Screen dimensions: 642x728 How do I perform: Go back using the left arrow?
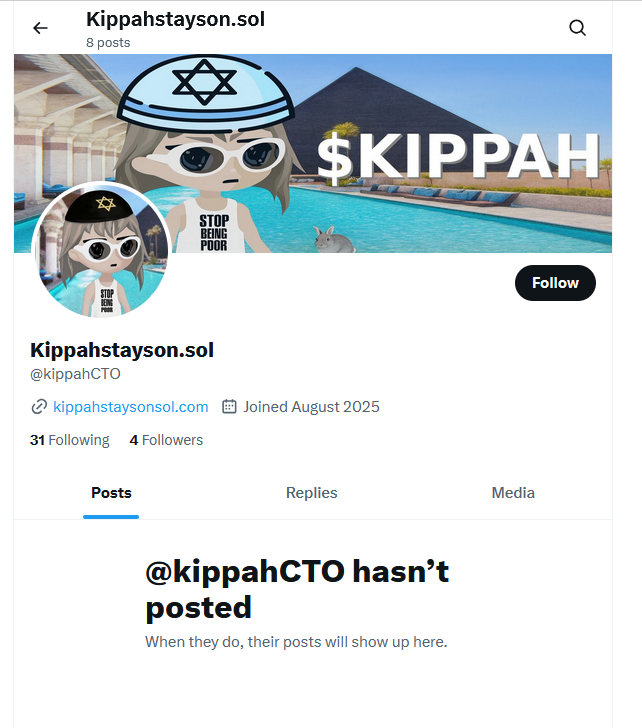pyautogui.click(x=40, y=28)
